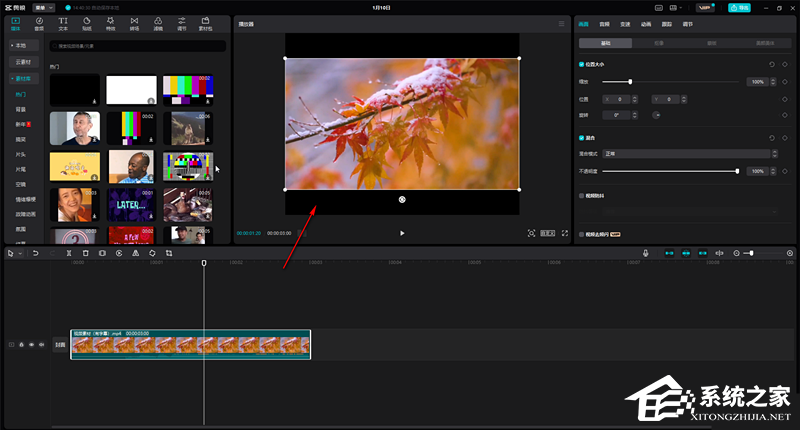This screenshot has height=430, width=800.
Task: Click the rotation angle stepper arrows
Action: tap(635, 115)
